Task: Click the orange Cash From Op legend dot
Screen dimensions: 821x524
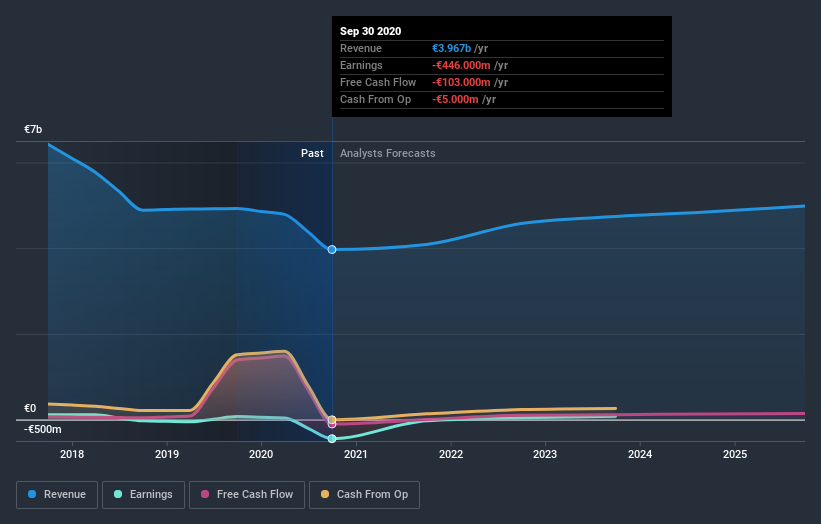Action: [x=325, y=494]
